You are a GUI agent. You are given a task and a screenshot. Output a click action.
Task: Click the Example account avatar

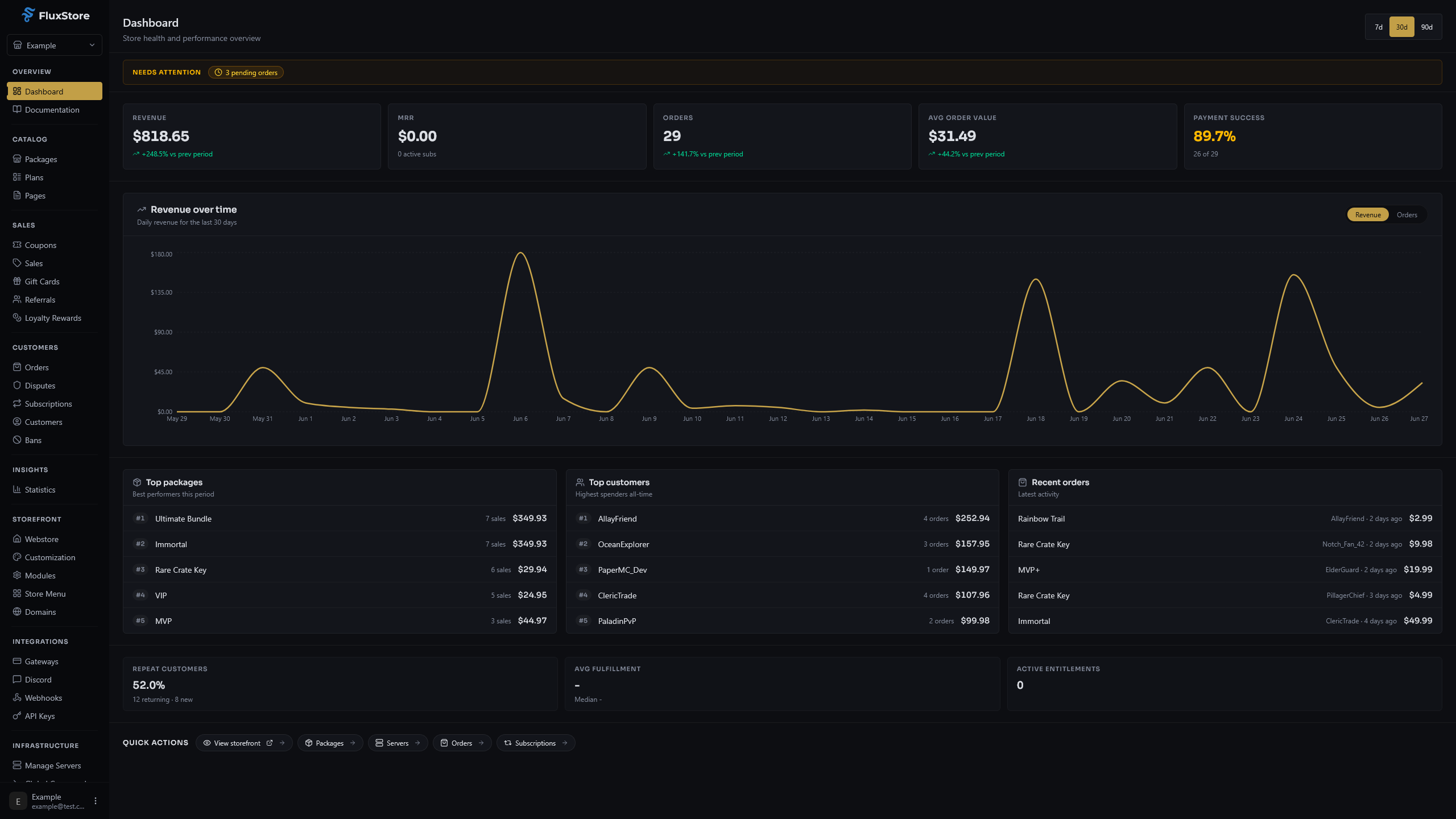tap(18, 801)
